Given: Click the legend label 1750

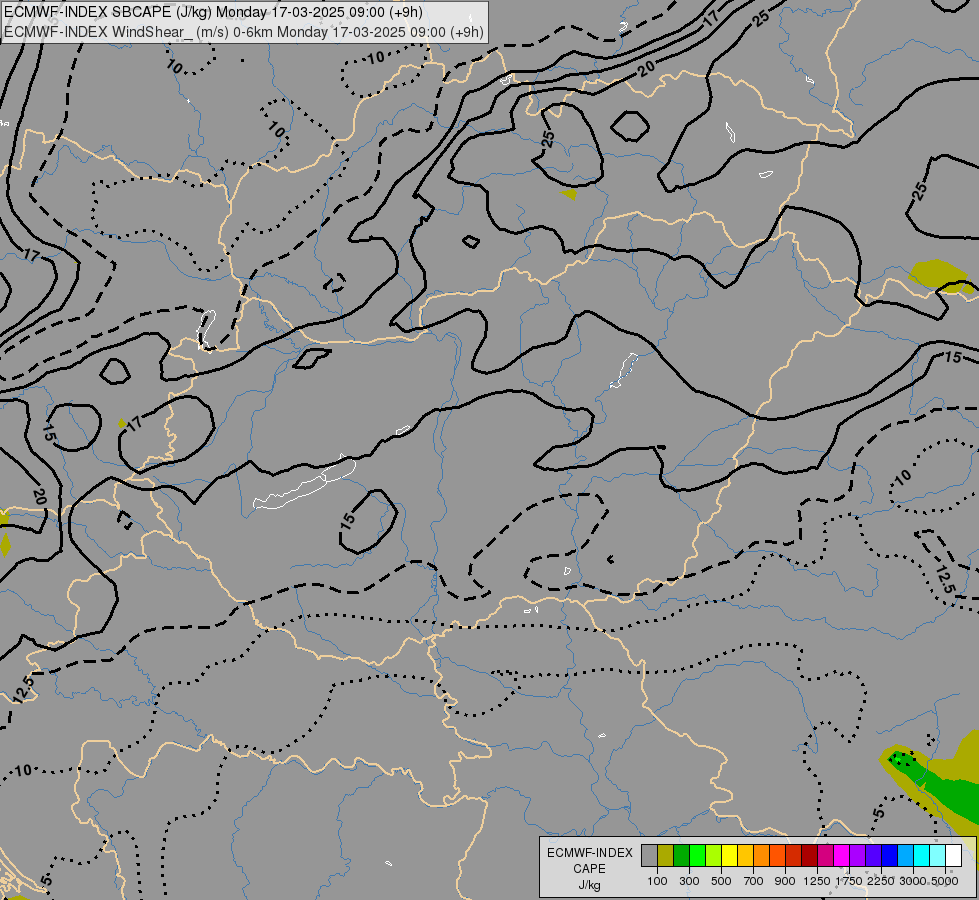Looking at the screenshot, I should [x=849, y=881].
